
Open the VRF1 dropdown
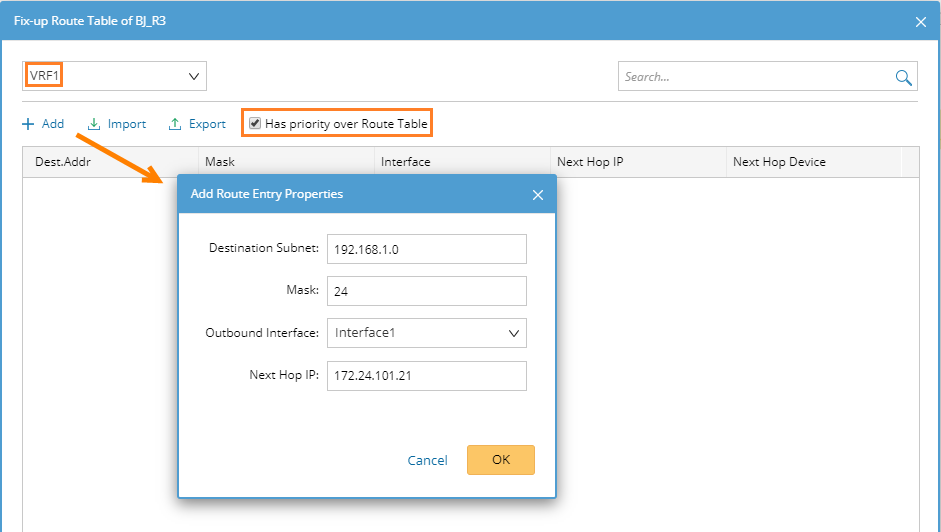click(114, 76)
